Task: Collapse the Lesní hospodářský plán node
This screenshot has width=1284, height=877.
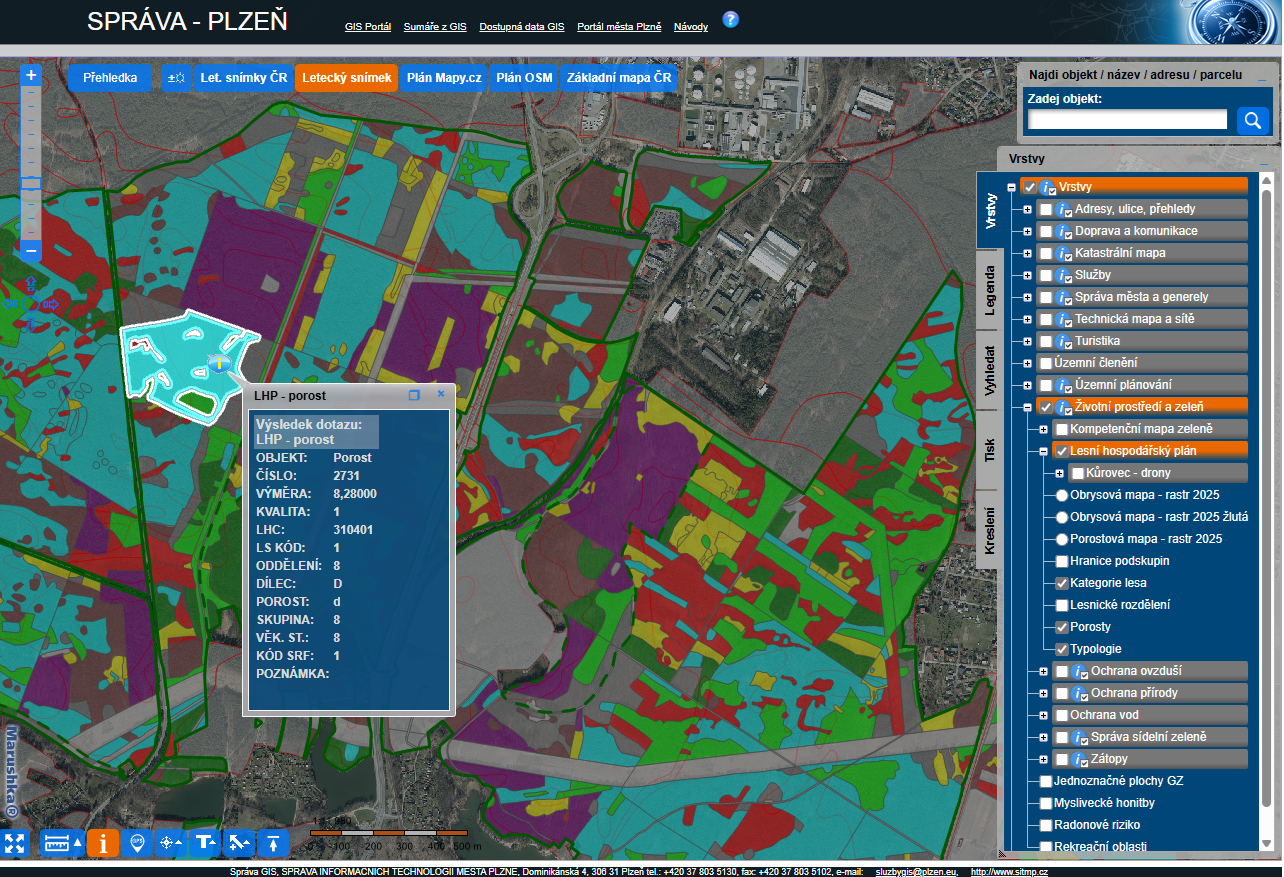Action: point(1043,451)
